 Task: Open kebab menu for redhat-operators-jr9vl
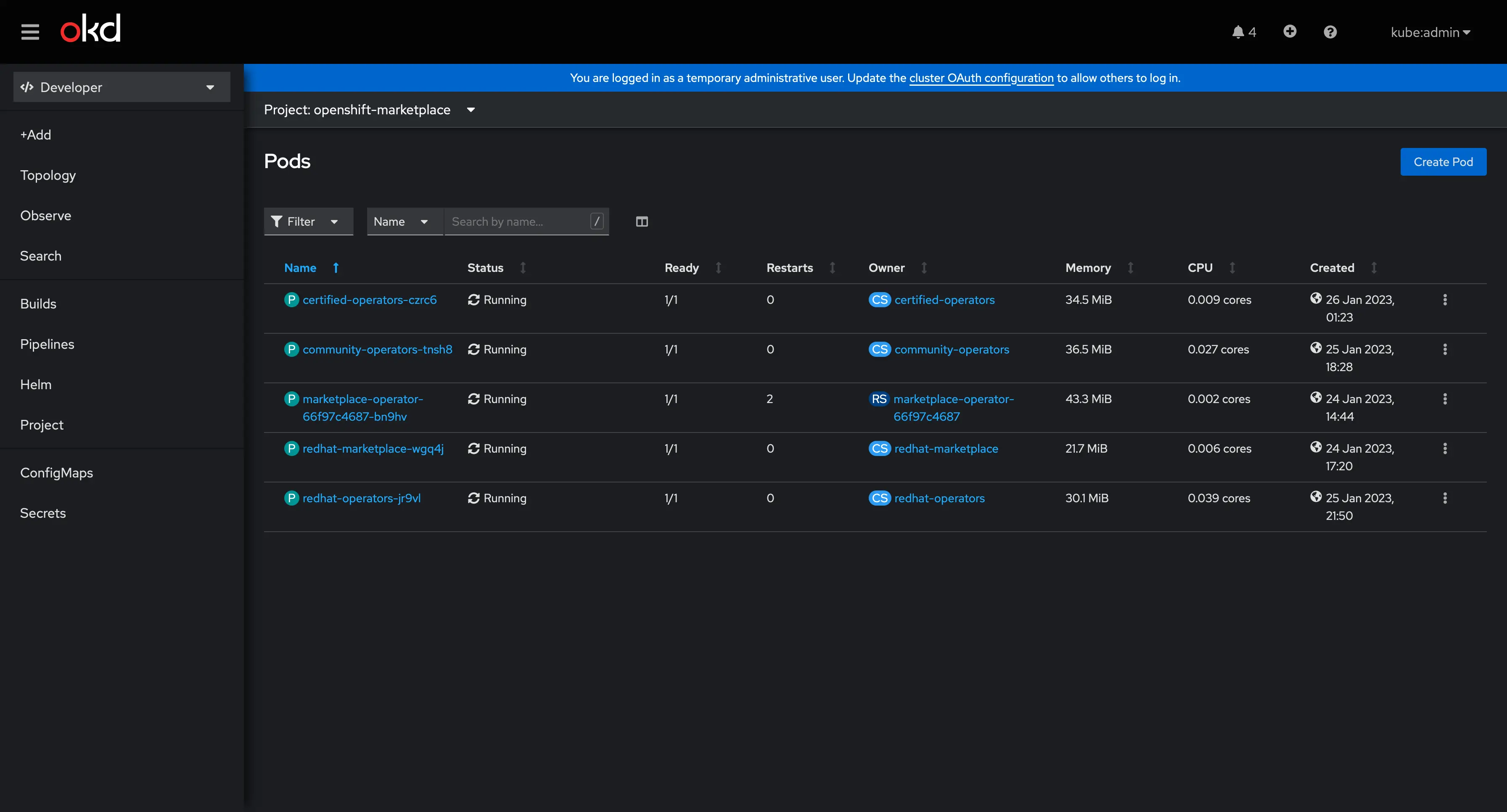[1445, 498]
